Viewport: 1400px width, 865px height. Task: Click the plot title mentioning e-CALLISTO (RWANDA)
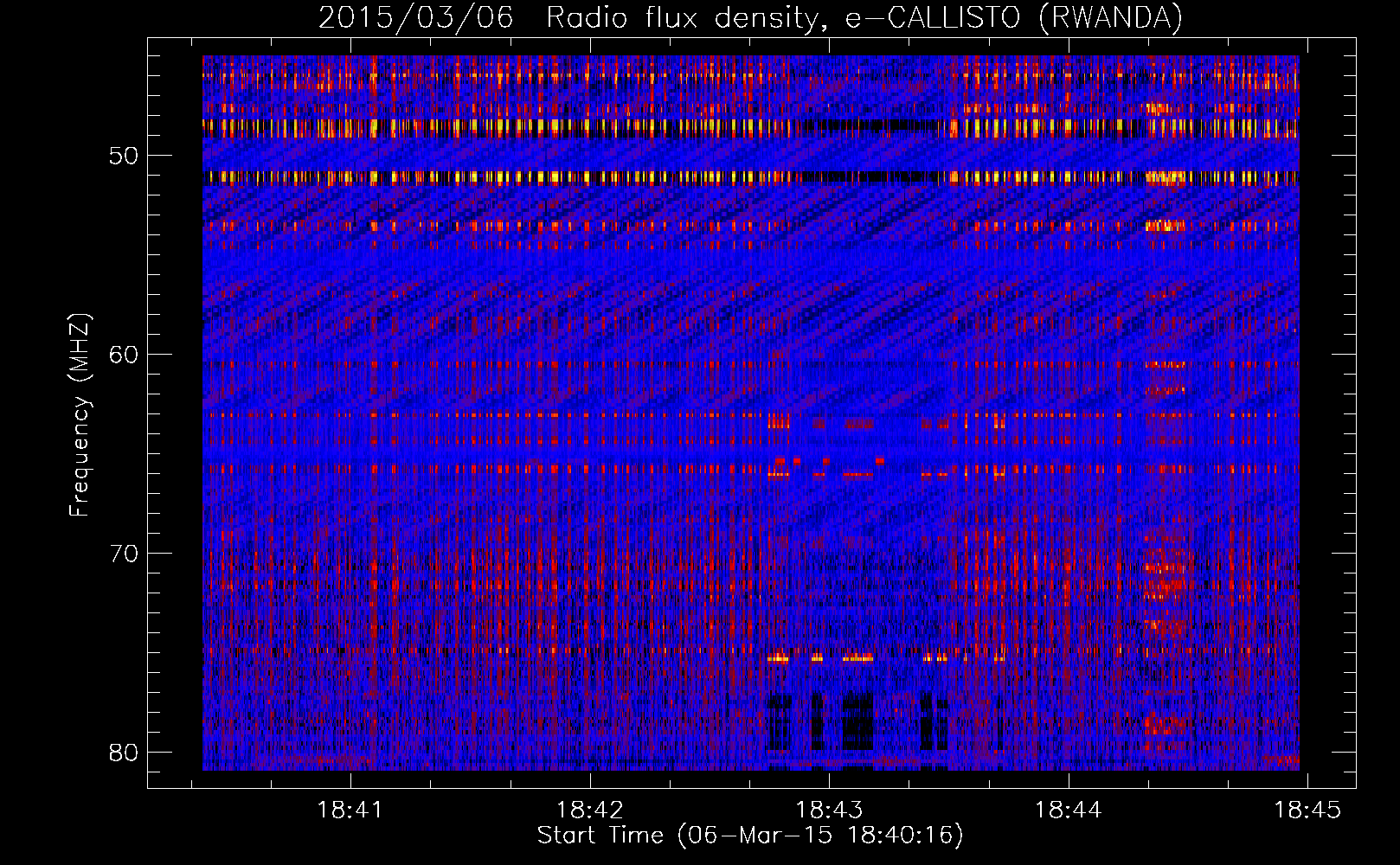[750, 17]
